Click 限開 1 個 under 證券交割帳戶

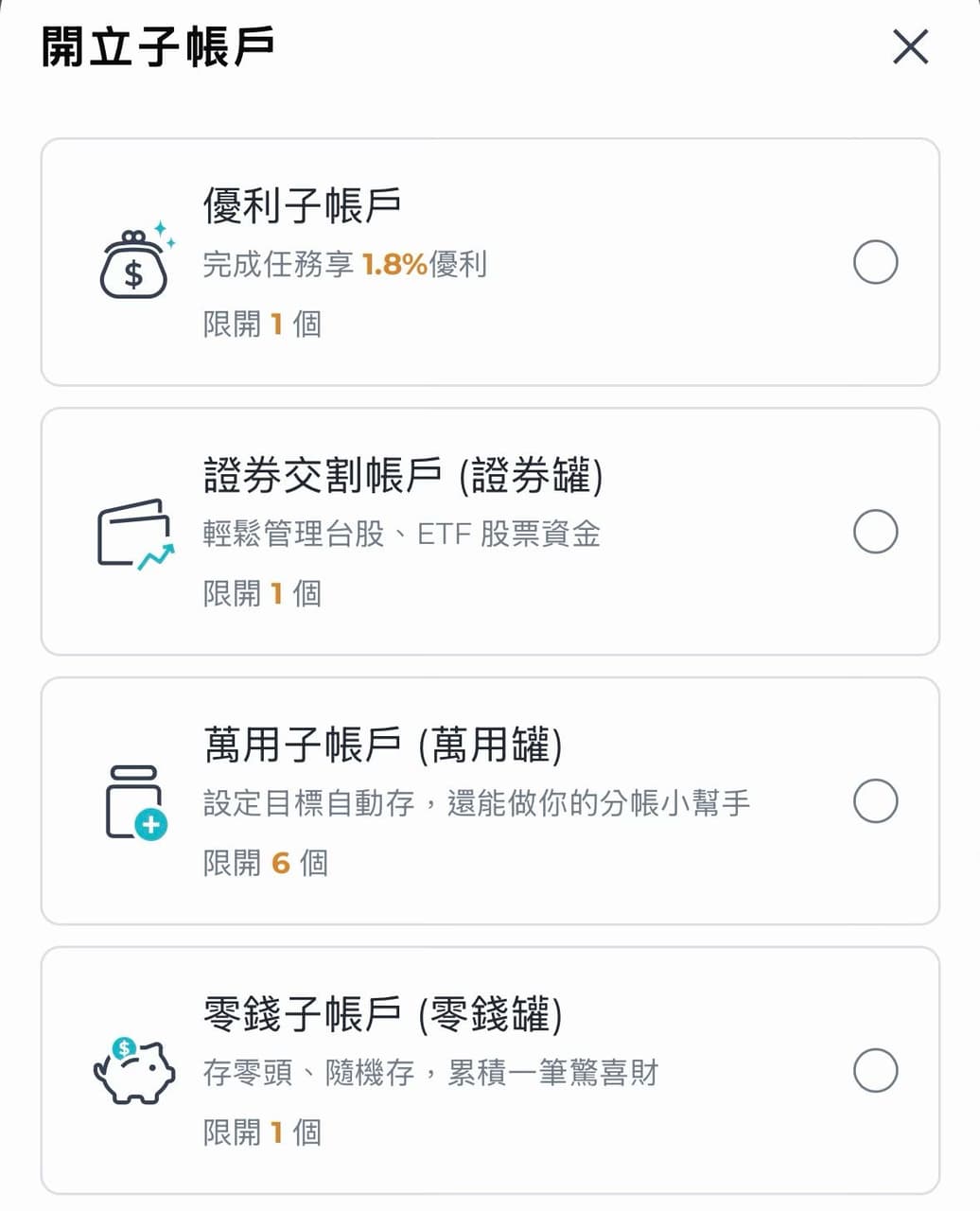[262, 593]
